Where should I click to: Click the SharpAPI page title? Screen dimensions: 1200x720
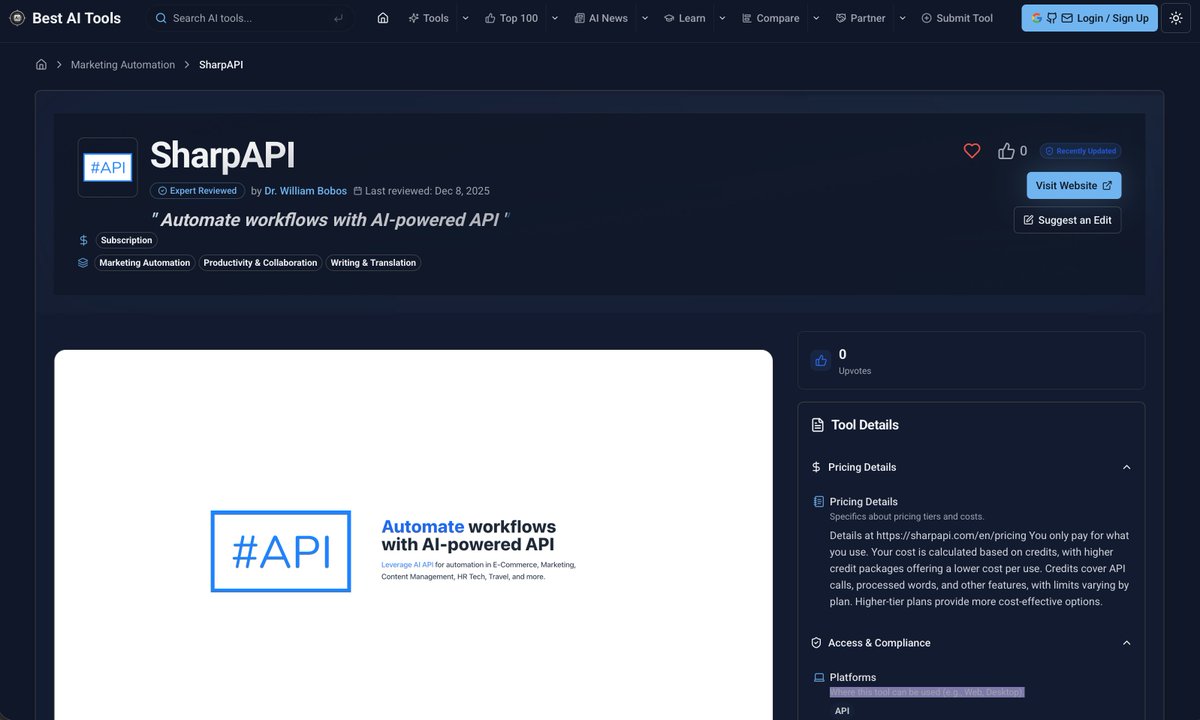(222, 155)
